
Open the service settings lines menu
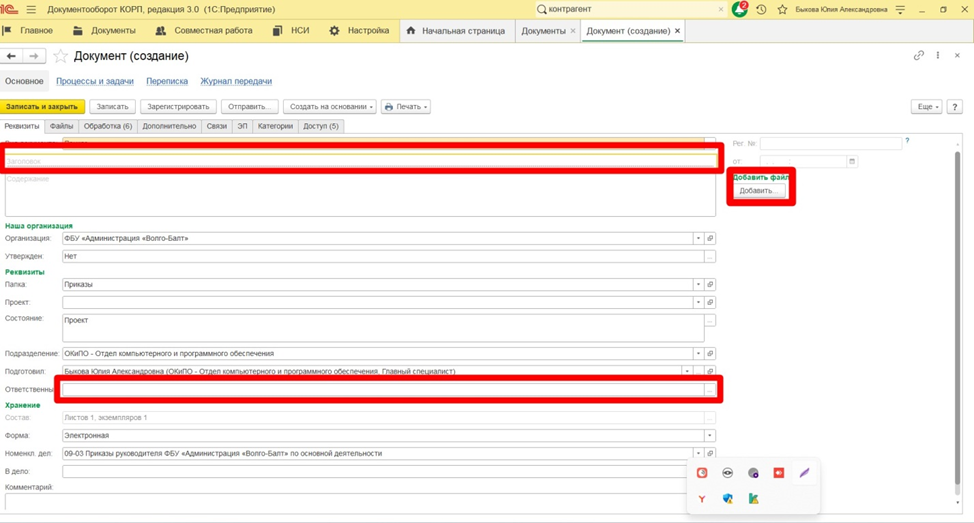point(900,9)
